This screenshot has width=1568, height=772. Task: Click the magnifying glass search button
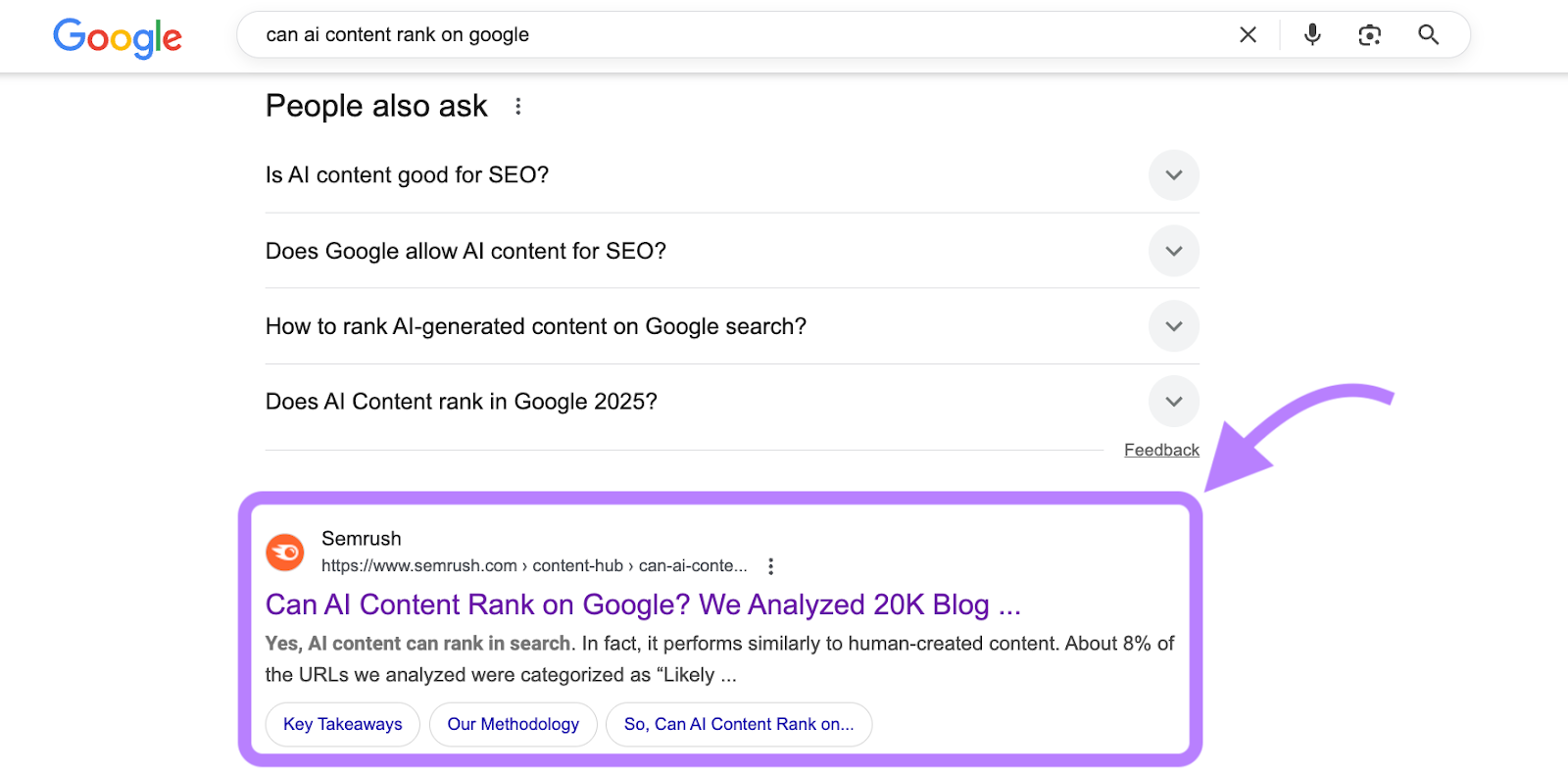point(1428,35)
